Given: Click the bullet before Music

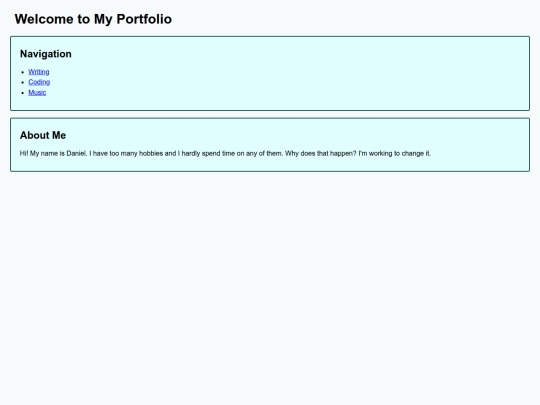Looking at the screenshot, I should click(23, 93).
